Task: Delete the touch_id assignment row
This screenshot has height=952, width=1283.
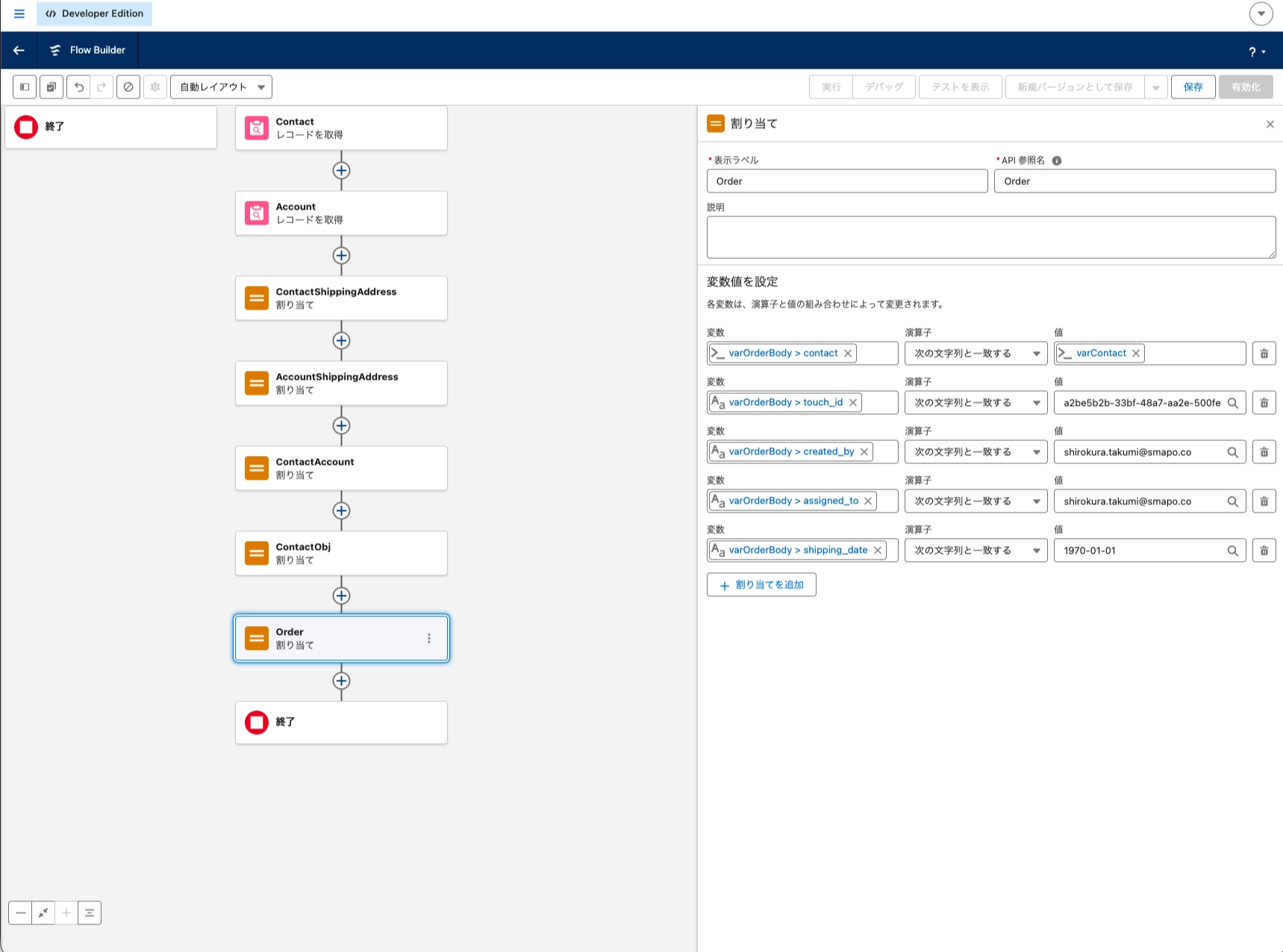Action: 1264,403
